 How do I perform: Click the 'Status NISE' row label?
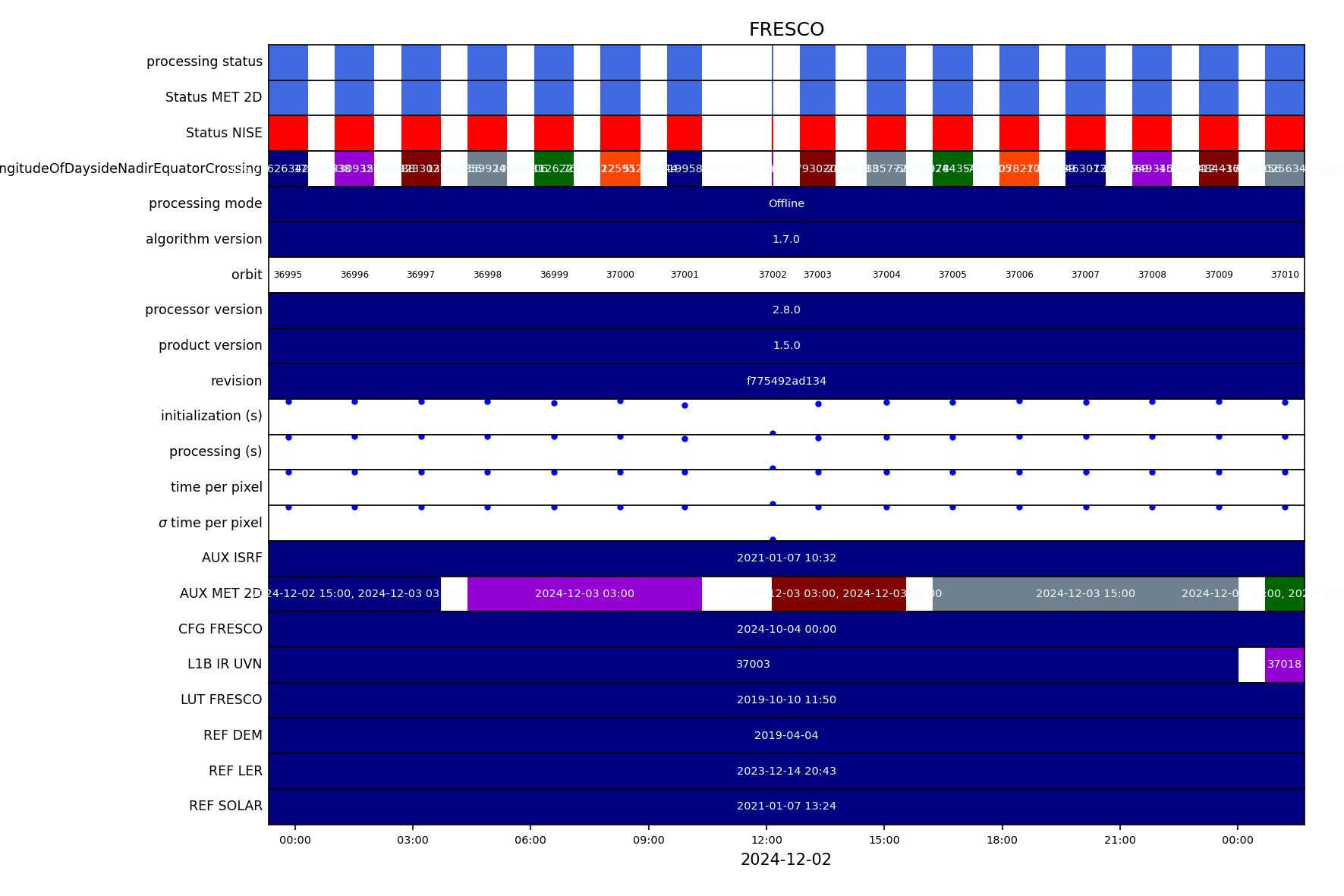coord(224,133)
